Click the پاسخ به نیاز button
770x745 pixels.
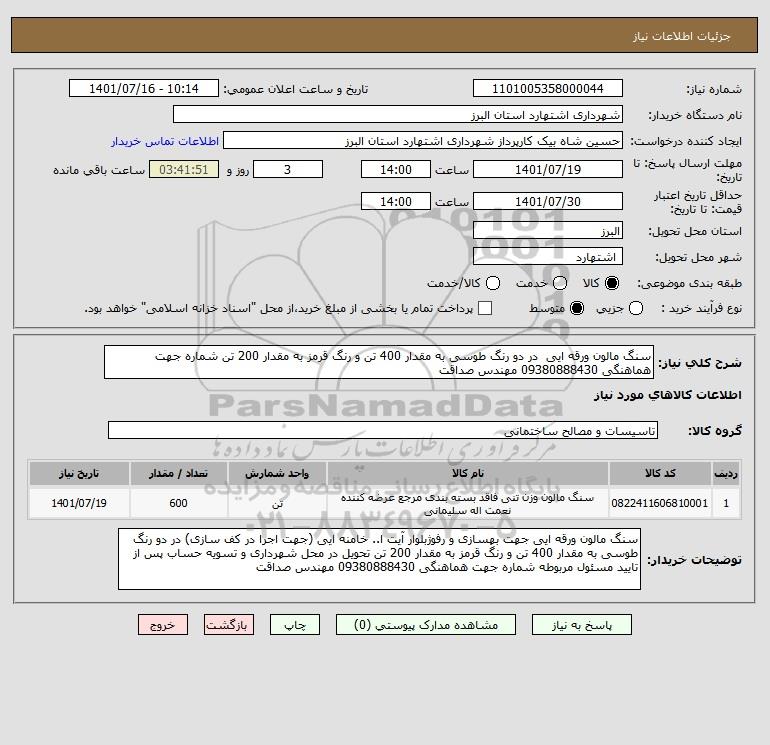coord(582,625)
